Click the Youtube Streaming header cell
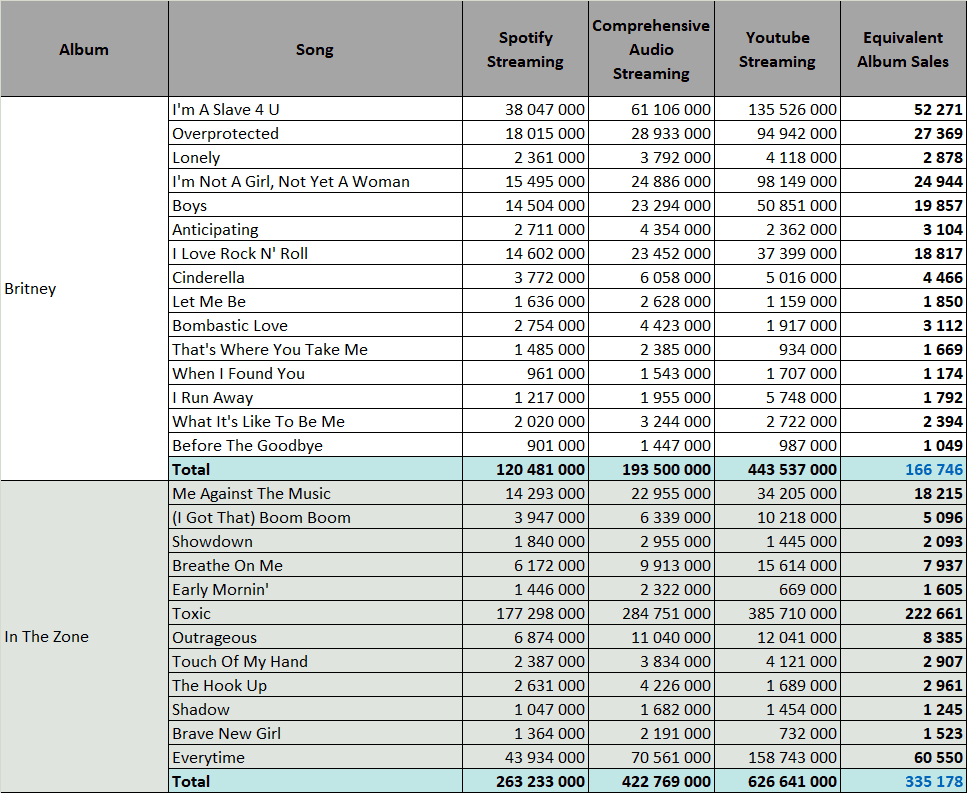 pyautogui.click(x=777, y=49)
